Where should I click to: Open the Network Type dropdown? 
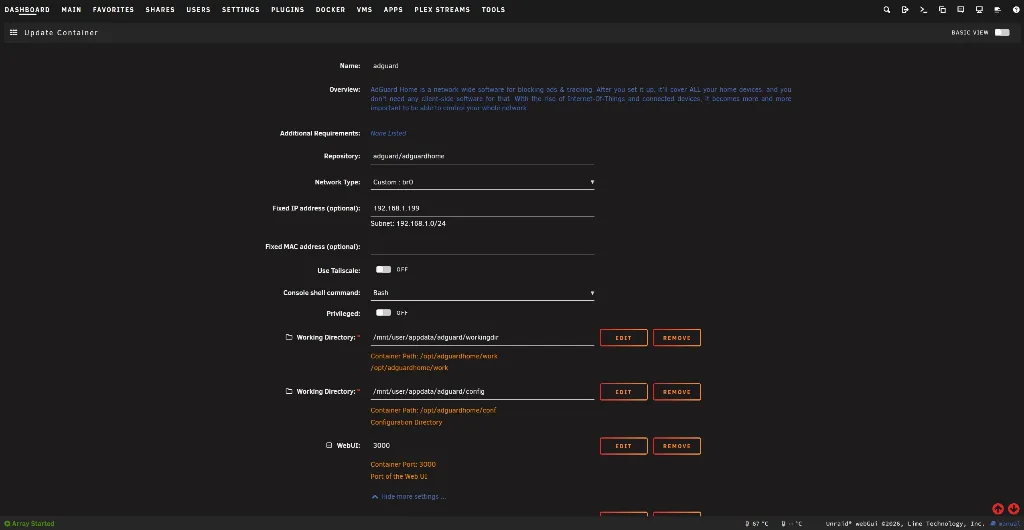[x=482, y=182]
